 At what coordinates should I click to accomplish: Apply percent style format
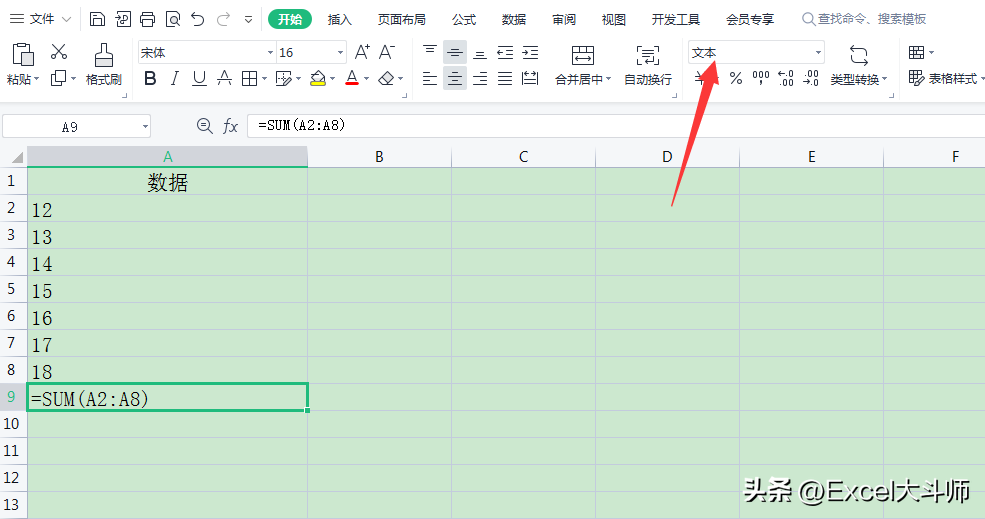[736, 79]
